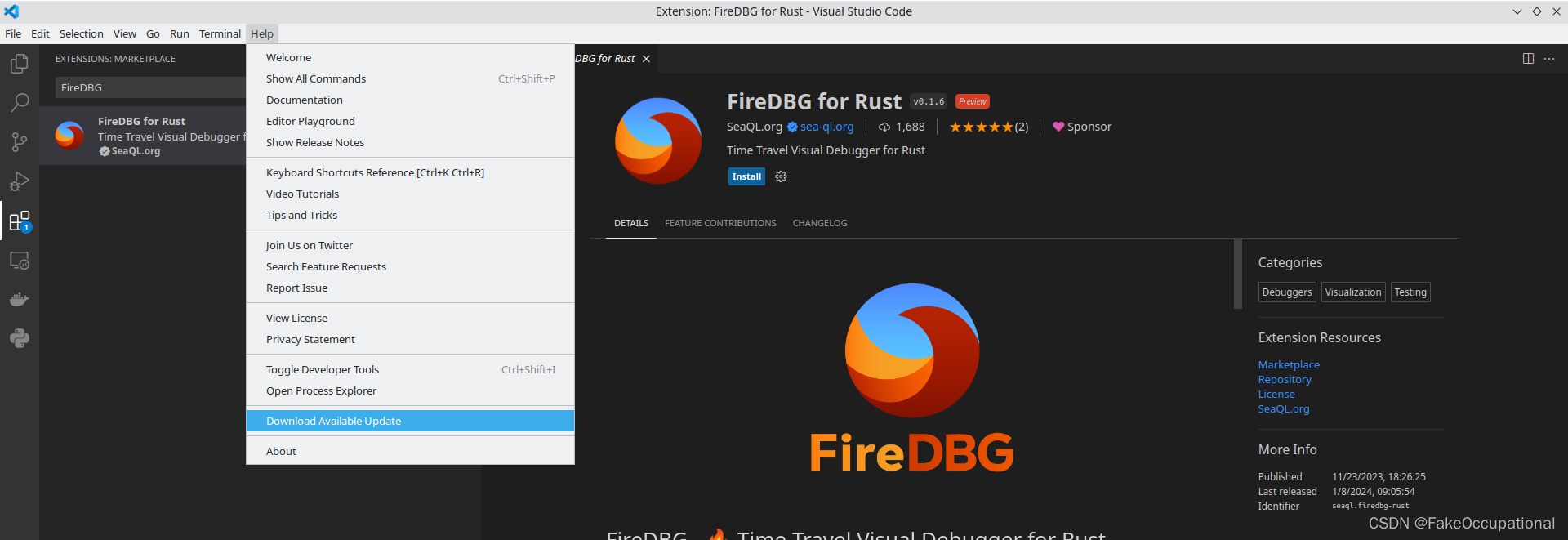Viewport: 1568px width, 540px height.
Task: Click split editor right icon
Action: click(1528, 59)
